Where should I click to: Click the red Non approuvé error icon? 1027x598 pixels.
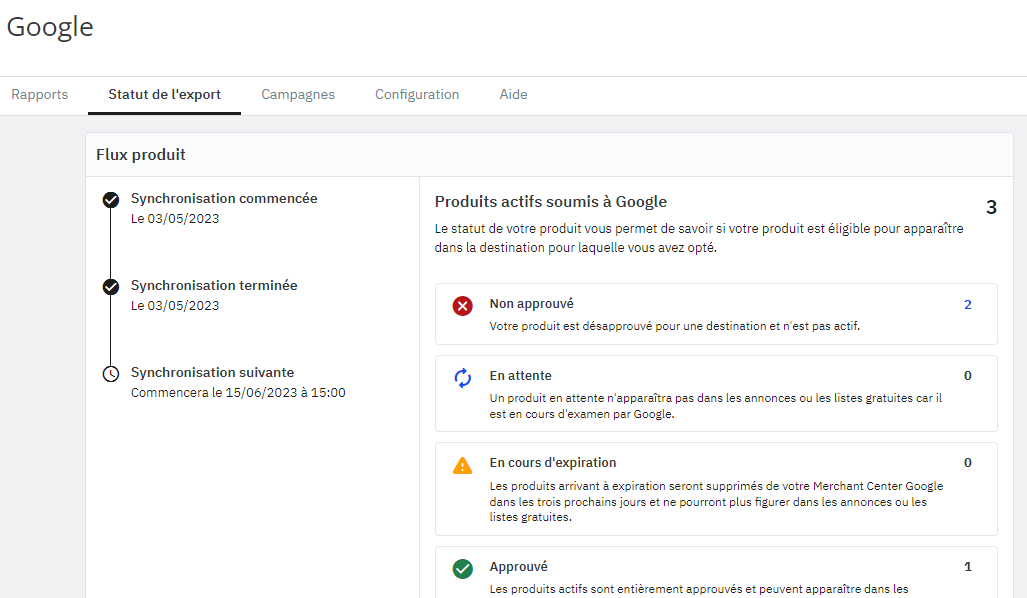pyautogui.click(x=462, y=306)
